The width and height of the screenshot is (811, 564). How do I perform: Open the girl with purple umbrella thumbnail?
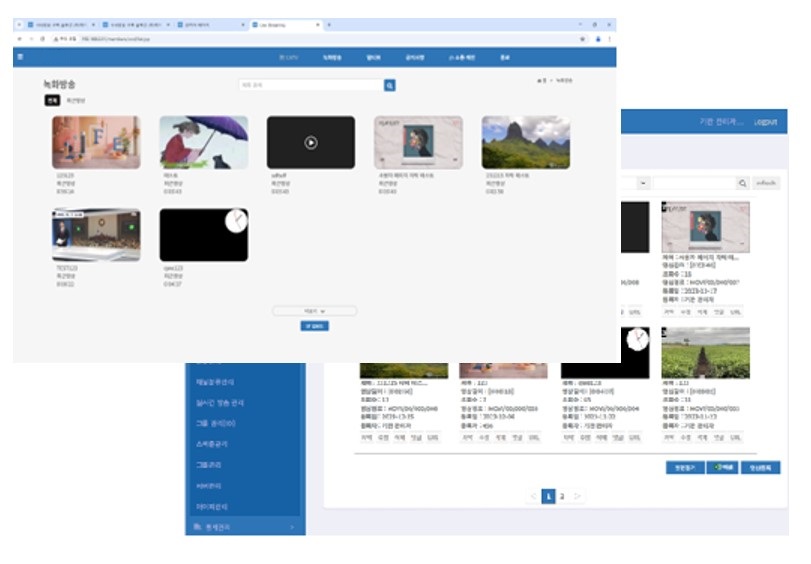[x=204, y=142]
